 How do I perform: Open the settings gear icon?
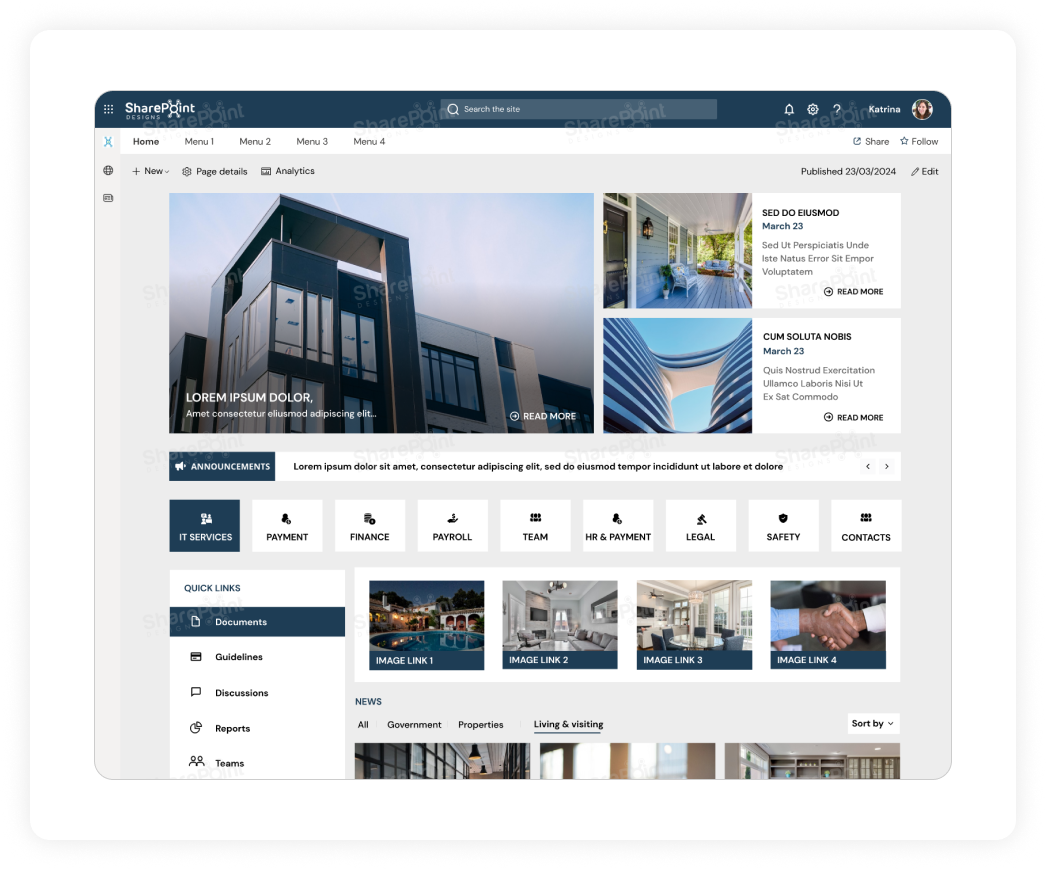(x=813, y=109)
